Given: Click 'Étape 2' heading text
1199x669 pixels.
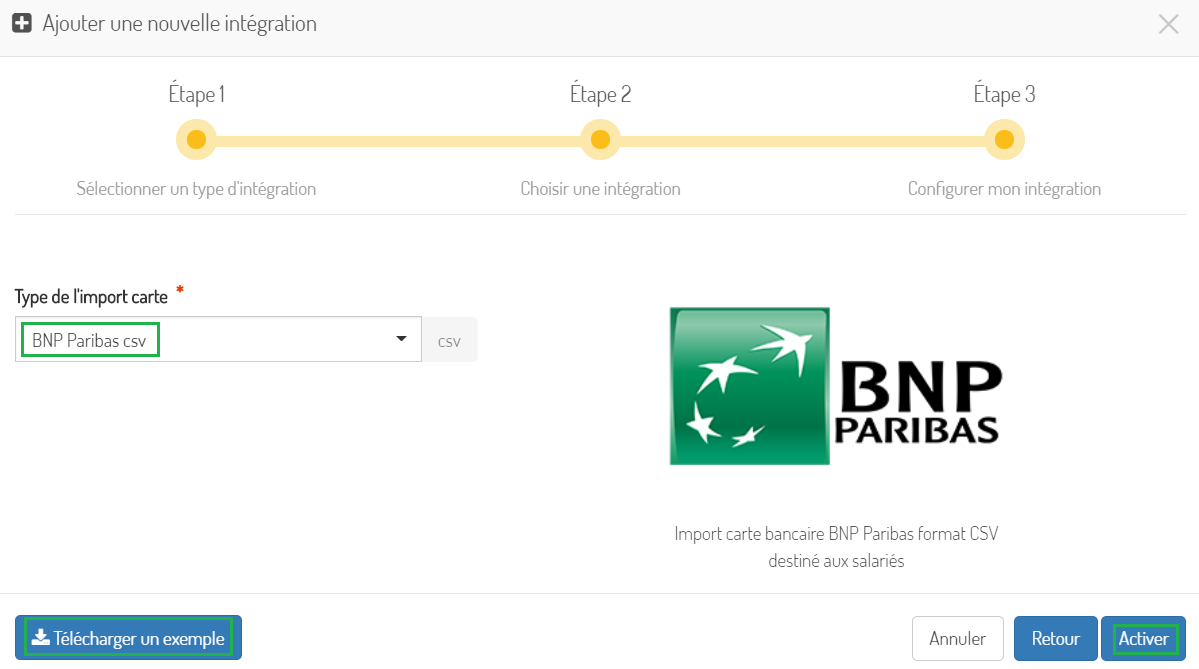Looking at the screenshot, I should [600, 94].
